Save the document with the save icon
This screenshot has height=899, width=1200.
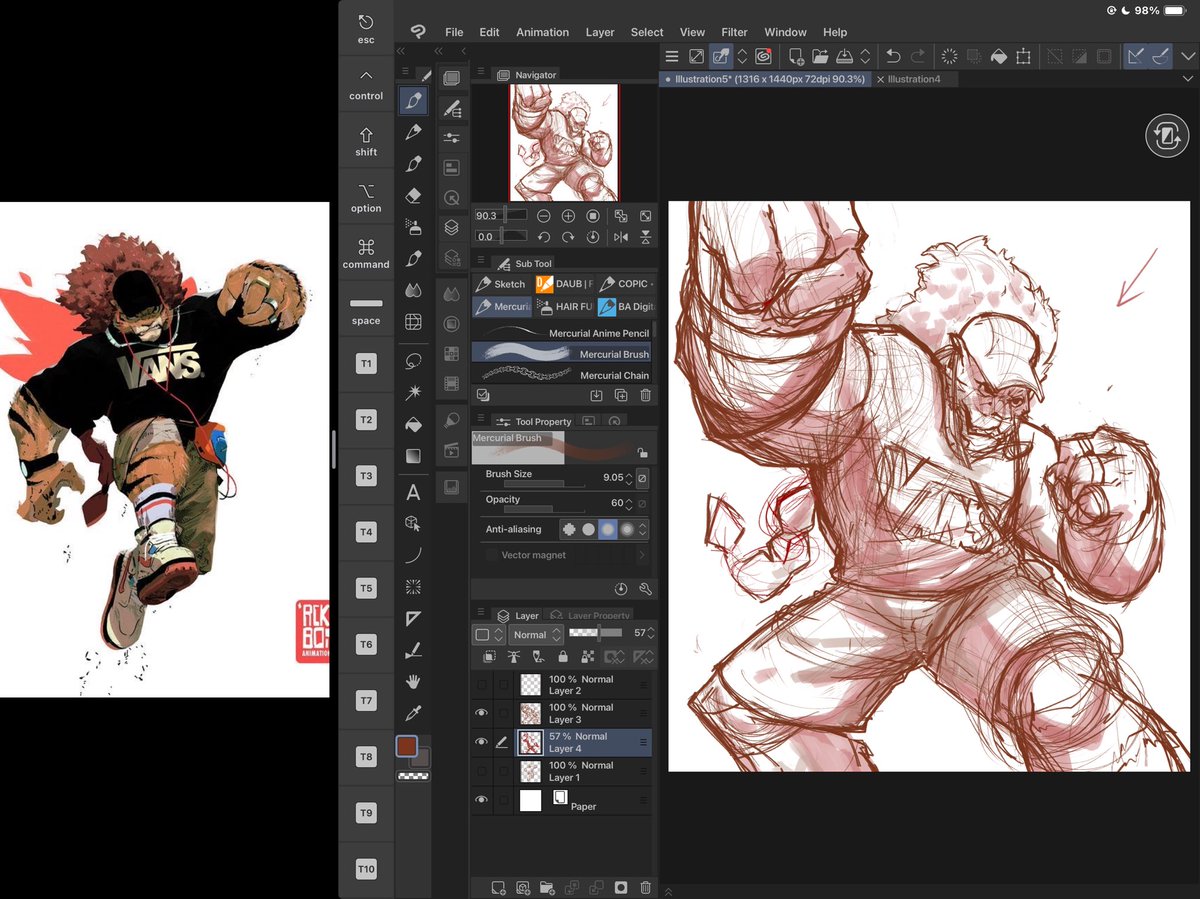[x=844, y=57]
